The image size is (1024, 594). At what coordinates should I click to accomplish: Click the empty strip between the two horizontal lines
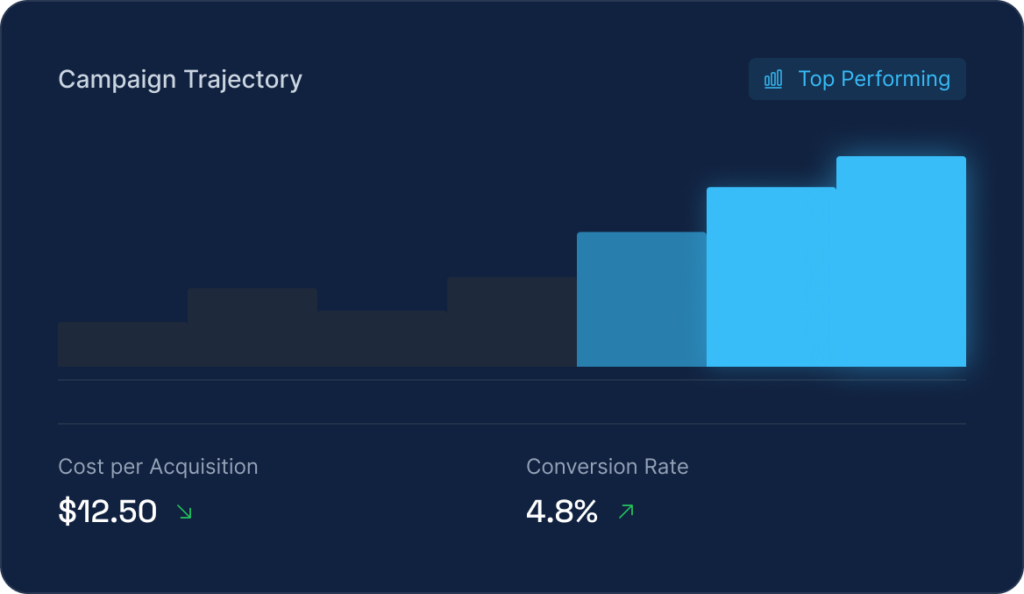pos(512,402)
